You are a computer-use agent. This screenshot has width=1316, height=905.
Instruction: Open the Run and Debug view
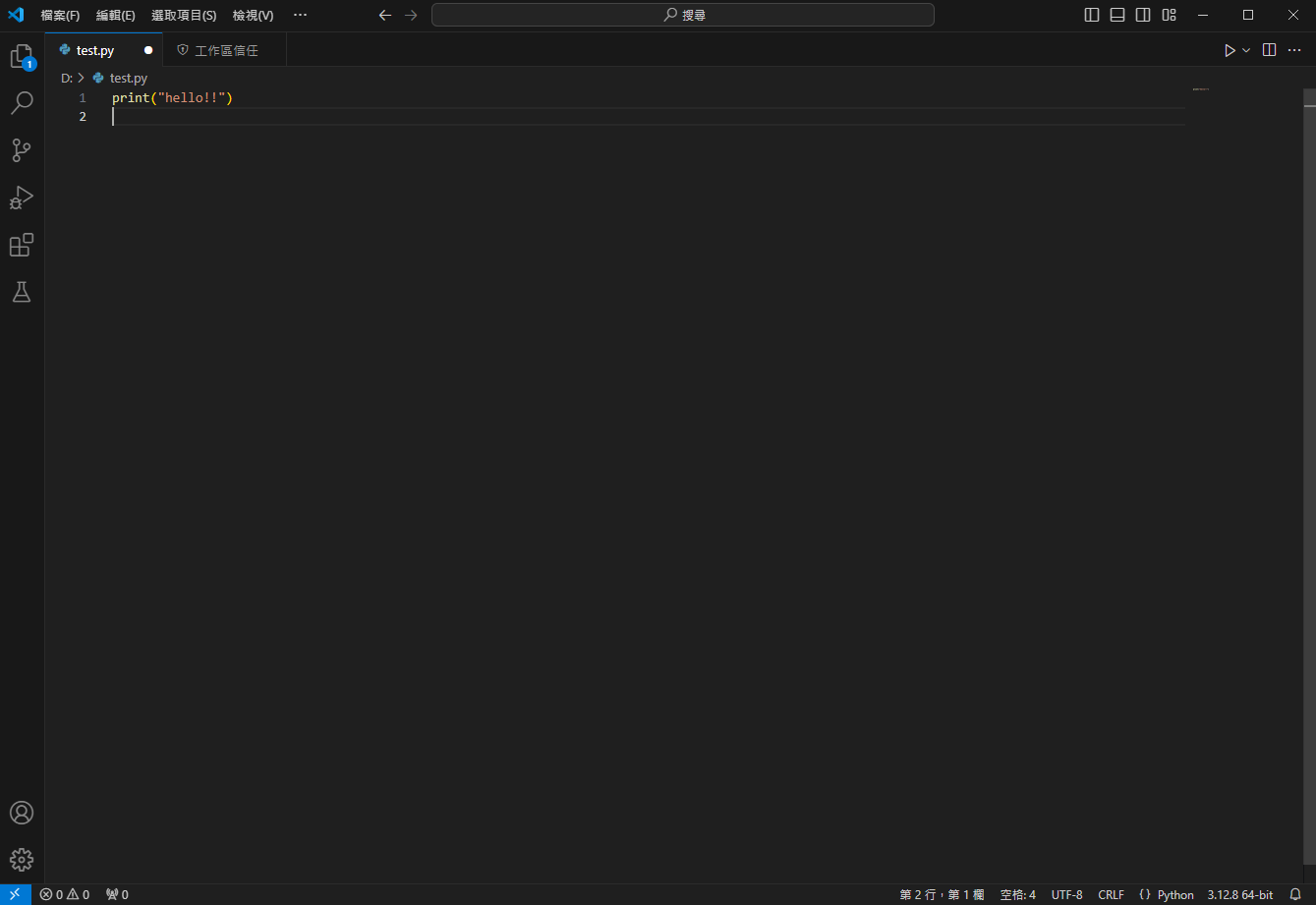coord(22,198)
